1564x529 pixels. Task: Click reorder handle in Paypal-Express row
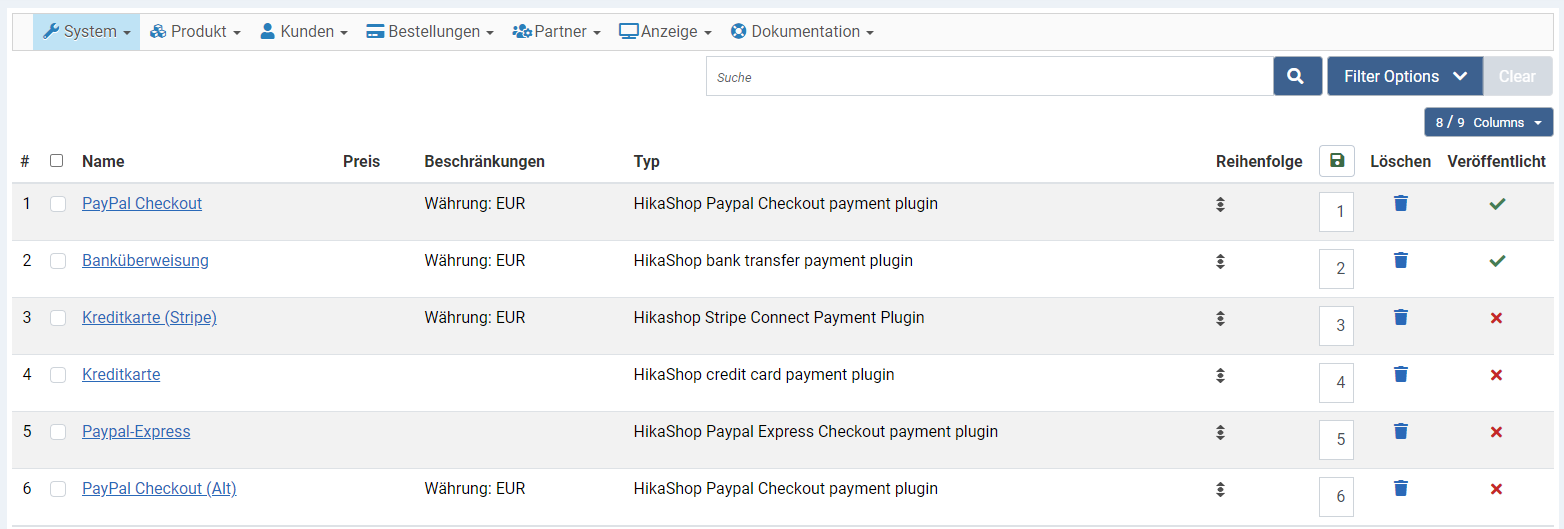pyautogui.click(x=1220, y=432)
